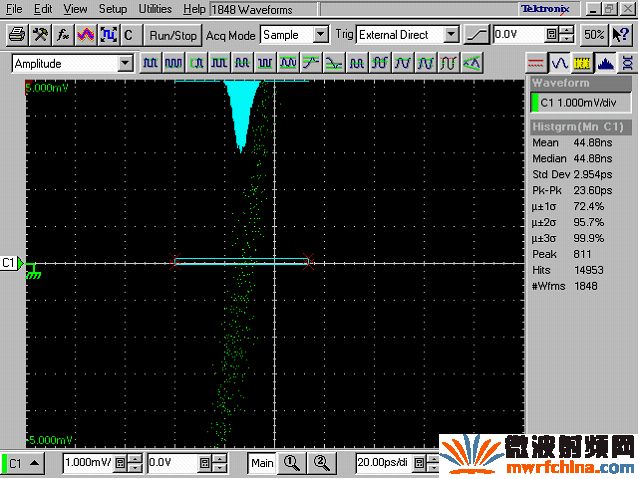
Task: Click the vertical scale 1.000mV field
Action: click(x=88, y=463)
